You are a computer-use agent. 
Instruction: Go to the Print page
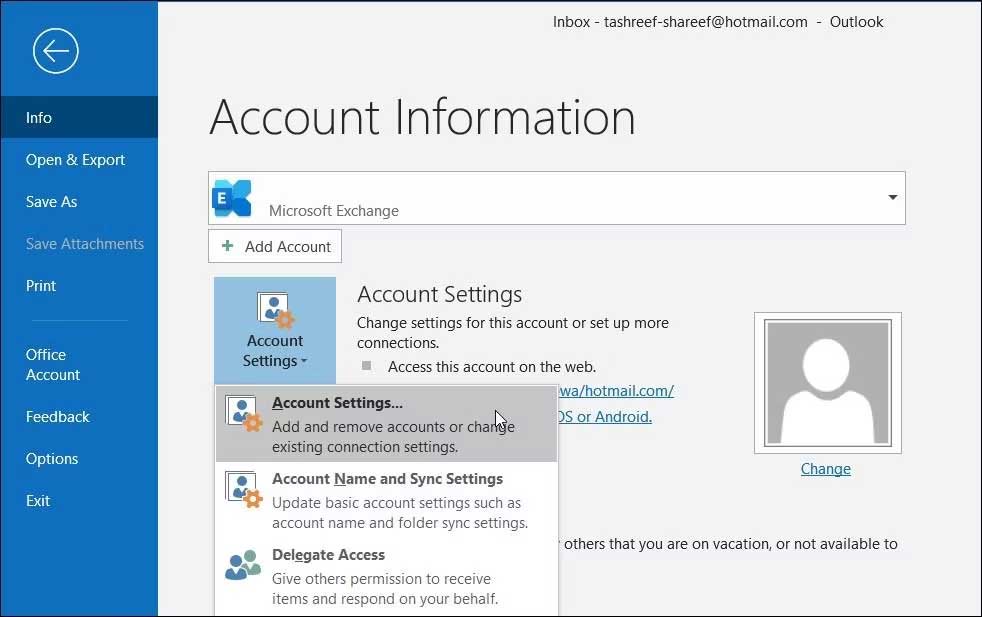[41, 286]
